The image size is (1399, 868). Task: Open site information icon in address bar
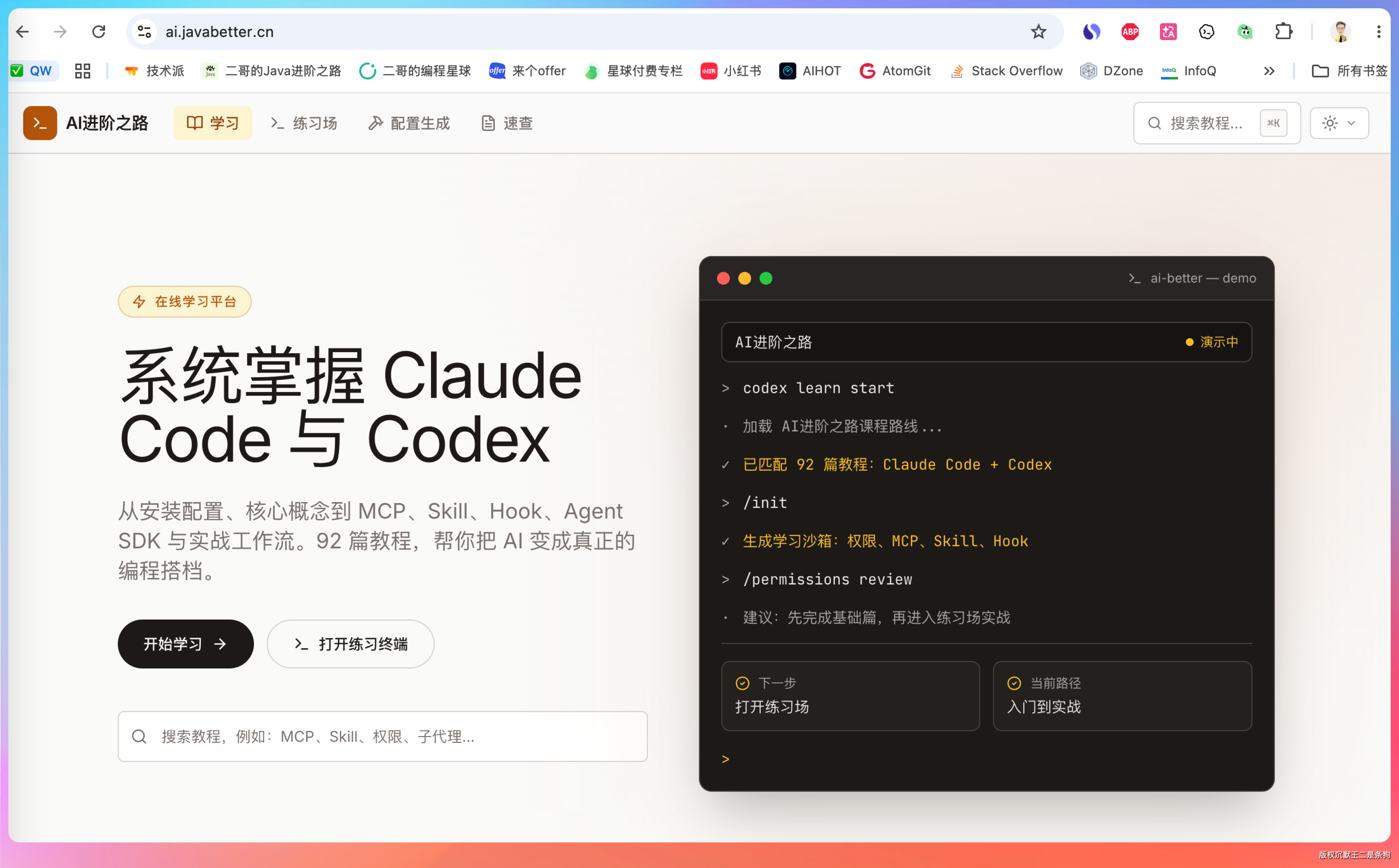tap(144, 31)
